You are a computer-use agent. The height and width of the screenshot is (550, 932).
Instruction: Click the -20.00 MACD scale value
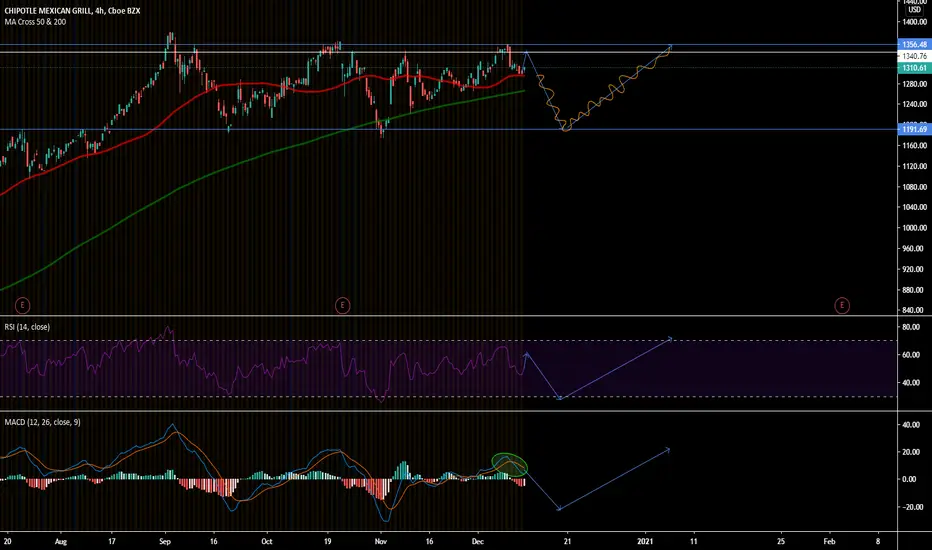coord(912,507)
